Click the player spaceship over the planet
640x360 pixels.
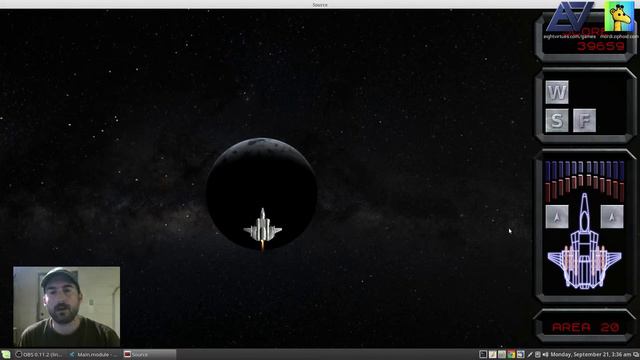point(262,229)
